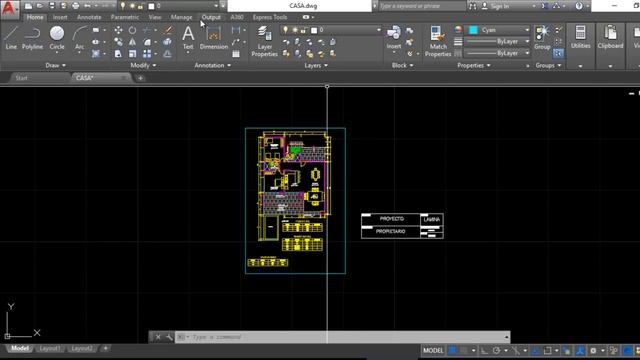Switch to the Manage ribbon tab

point(181,17)
